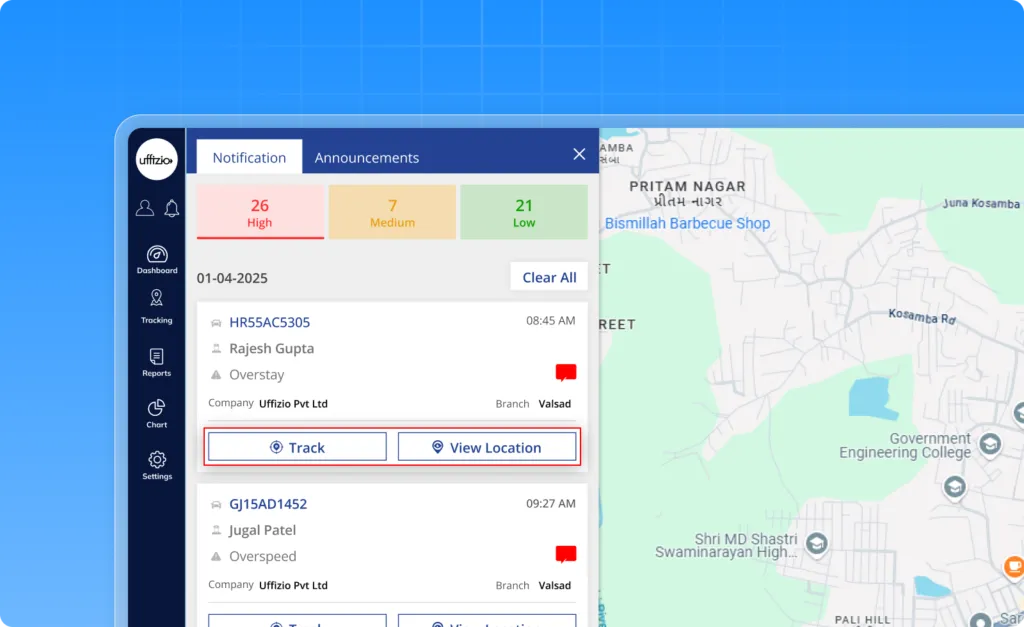Open Reports in the sidebar
1024x627 pixels.
[x=157, y=362]
